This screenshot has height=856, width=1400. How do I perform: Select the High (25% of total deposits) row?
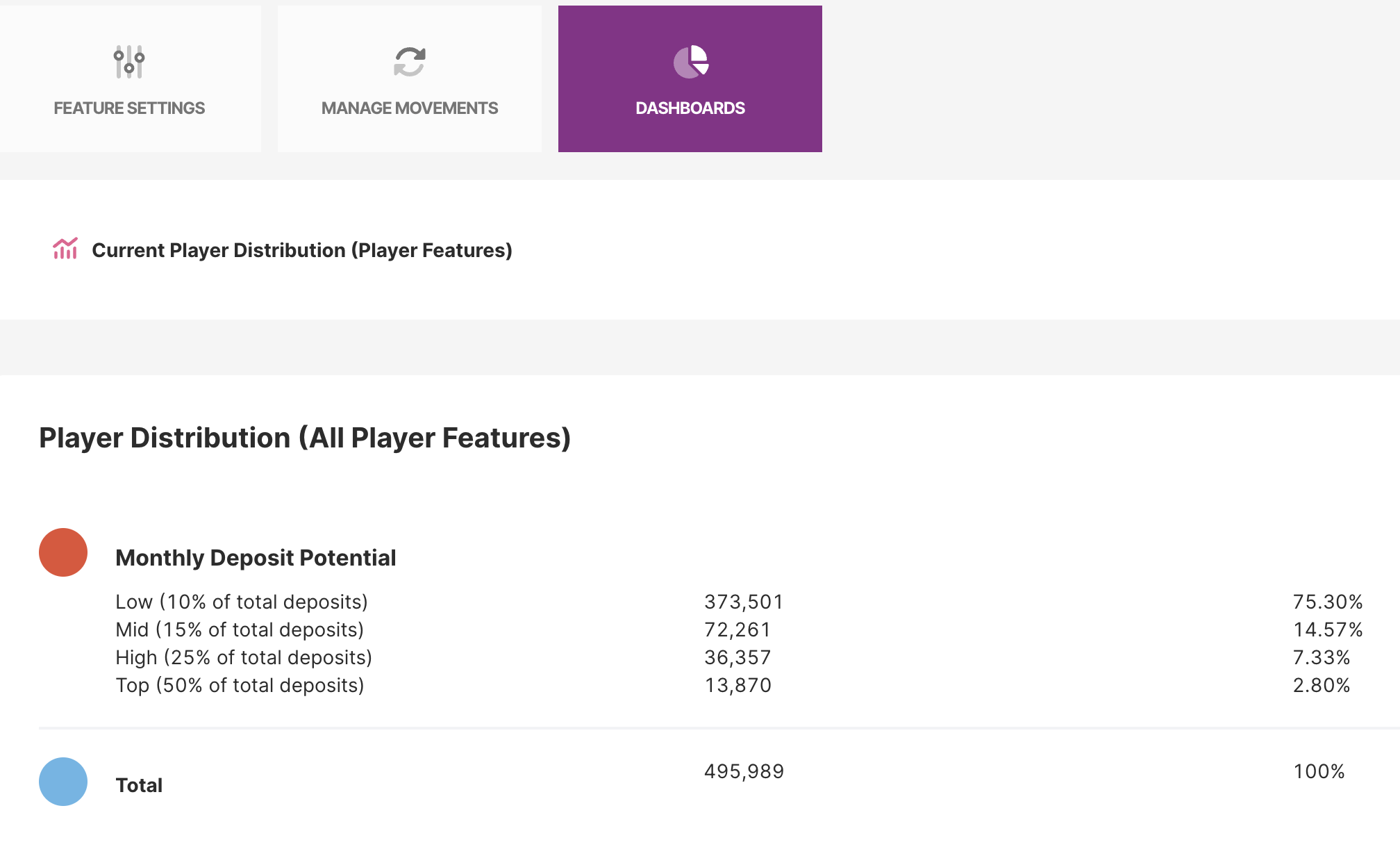pos(244,657)
